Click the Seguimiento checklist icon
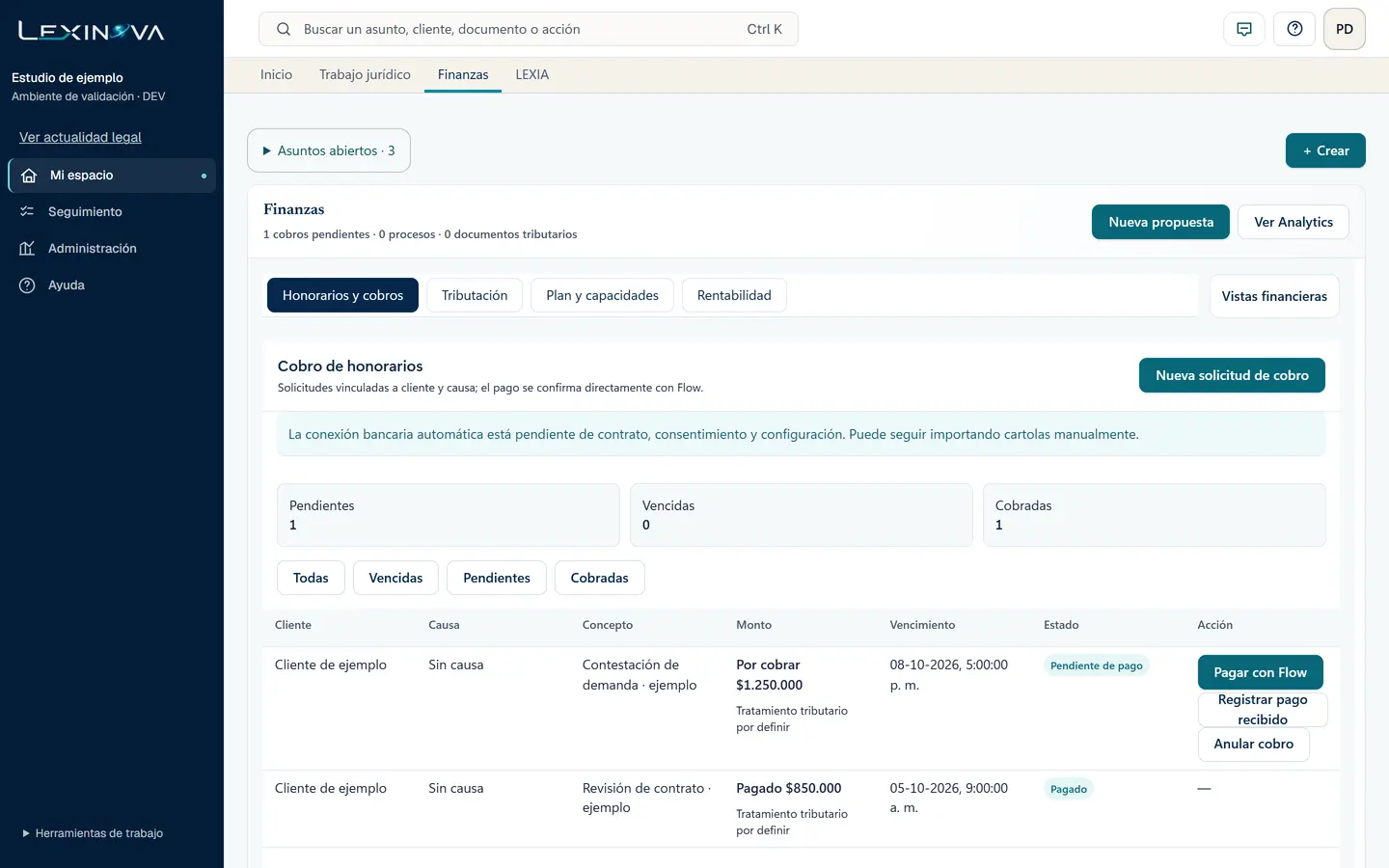Screen dimensions: 1389x868 coord(27,211)
